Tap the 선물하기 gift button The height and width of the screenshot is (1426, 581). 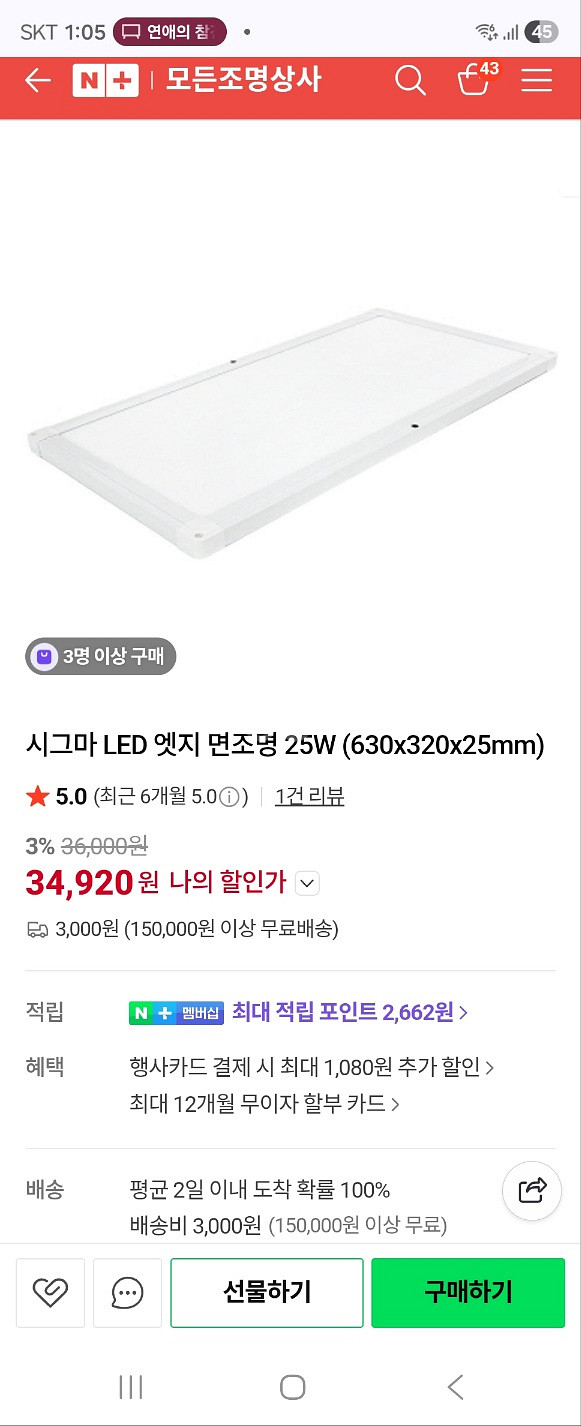tap(266, 1292)
